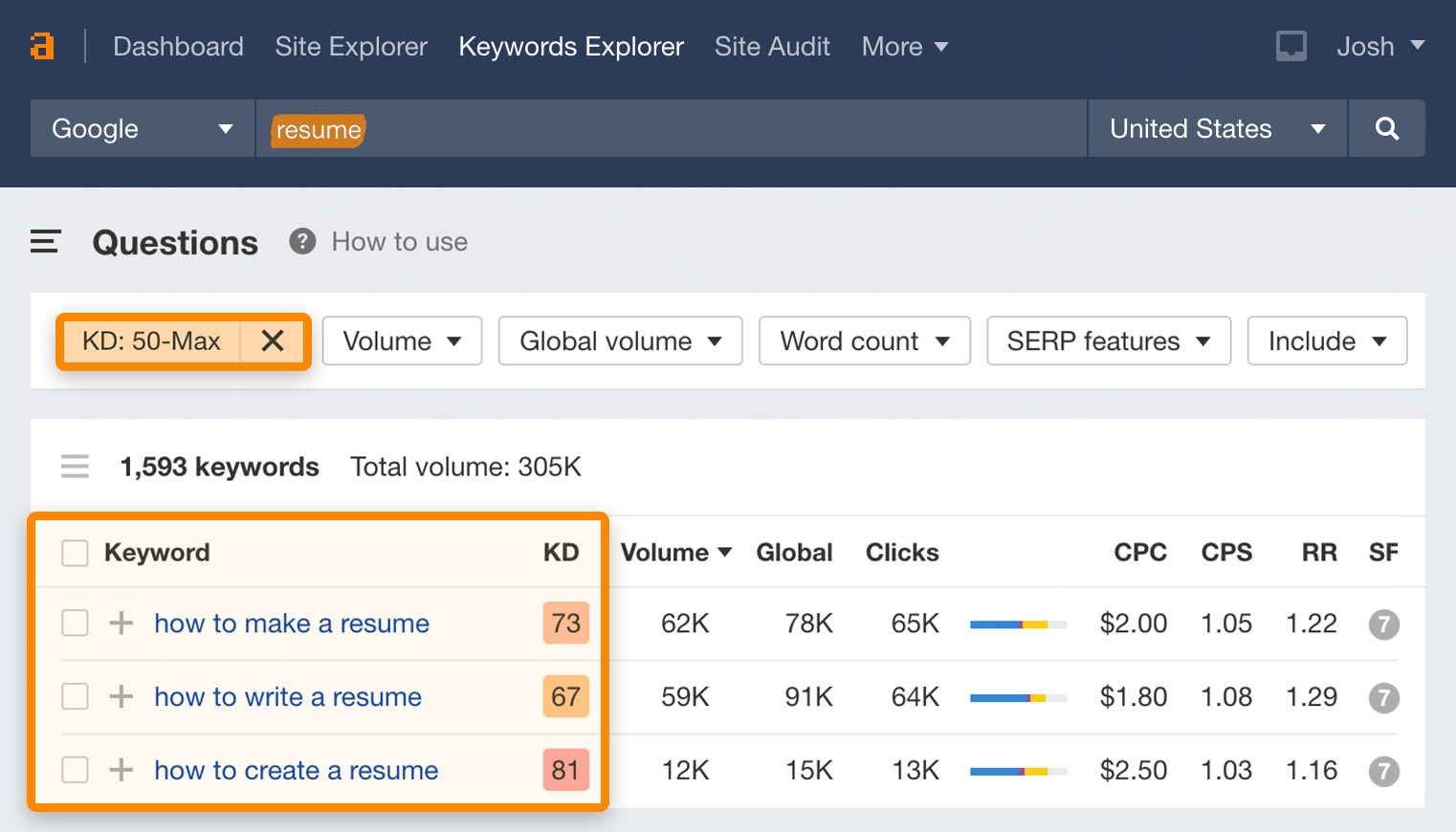Expand the More navigation menu
Viewport: 1456px width, 832px height.
coord(904,46)
